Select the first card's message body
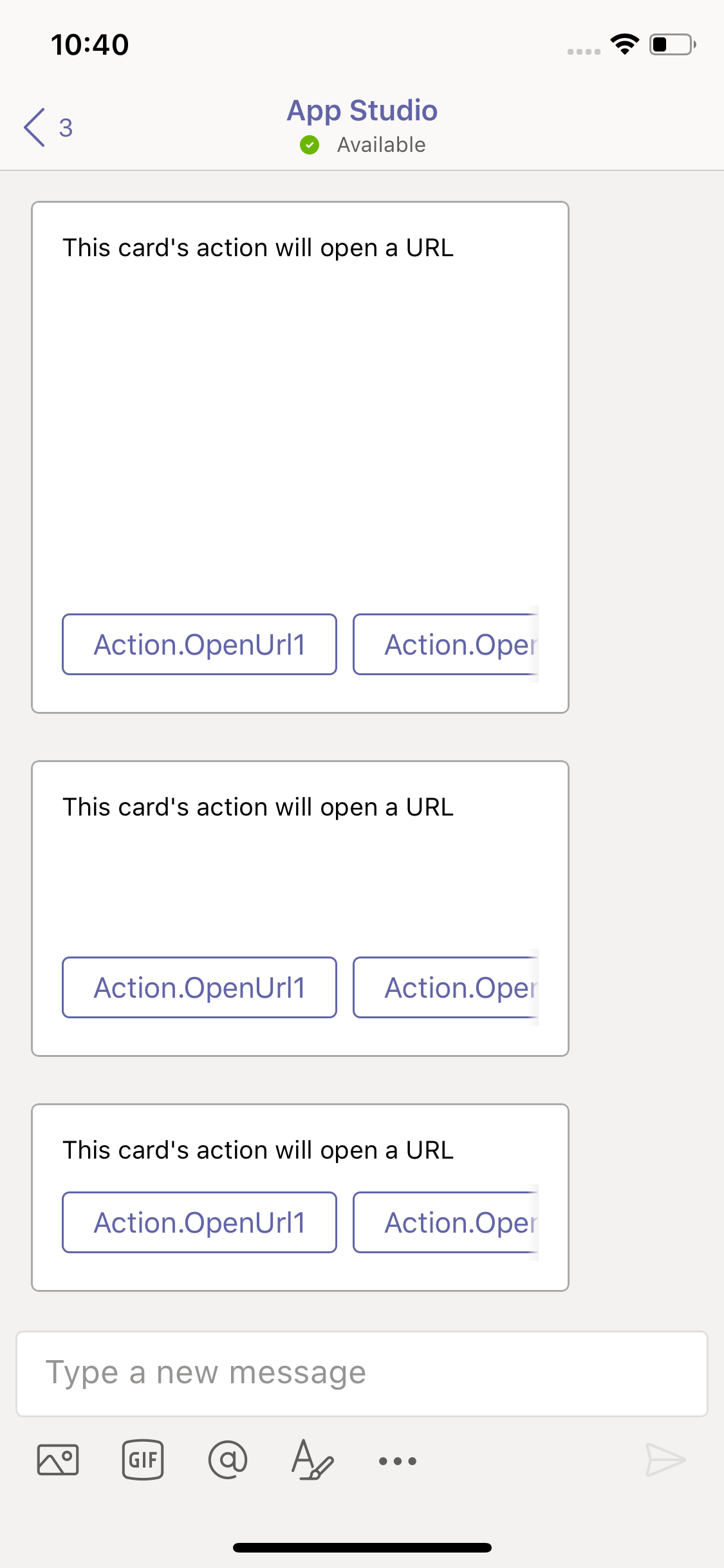This screenshot has height=1568, width=724. point(257,247)
